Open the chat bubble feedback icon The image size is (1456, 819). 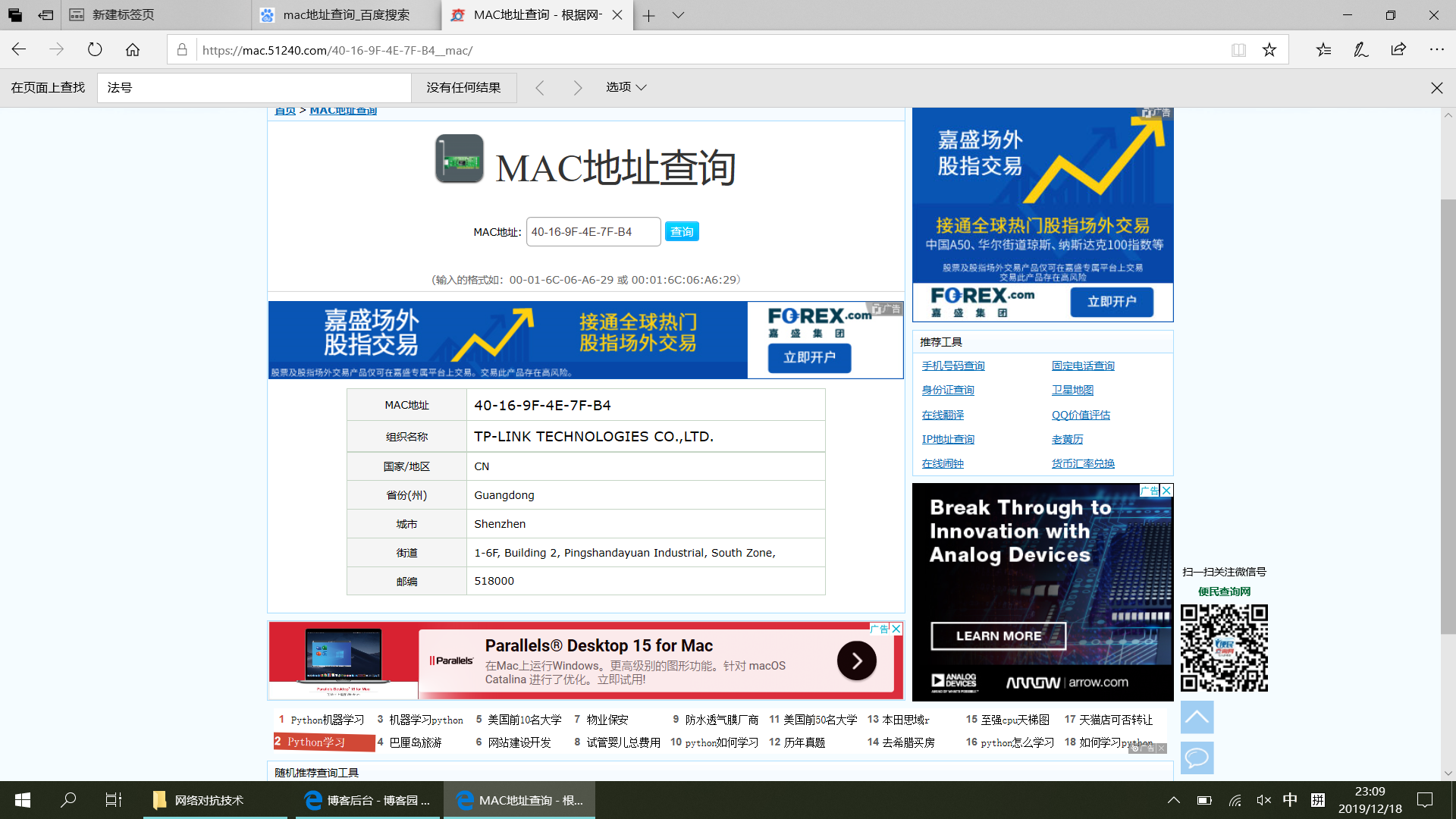pos(1197,757)
